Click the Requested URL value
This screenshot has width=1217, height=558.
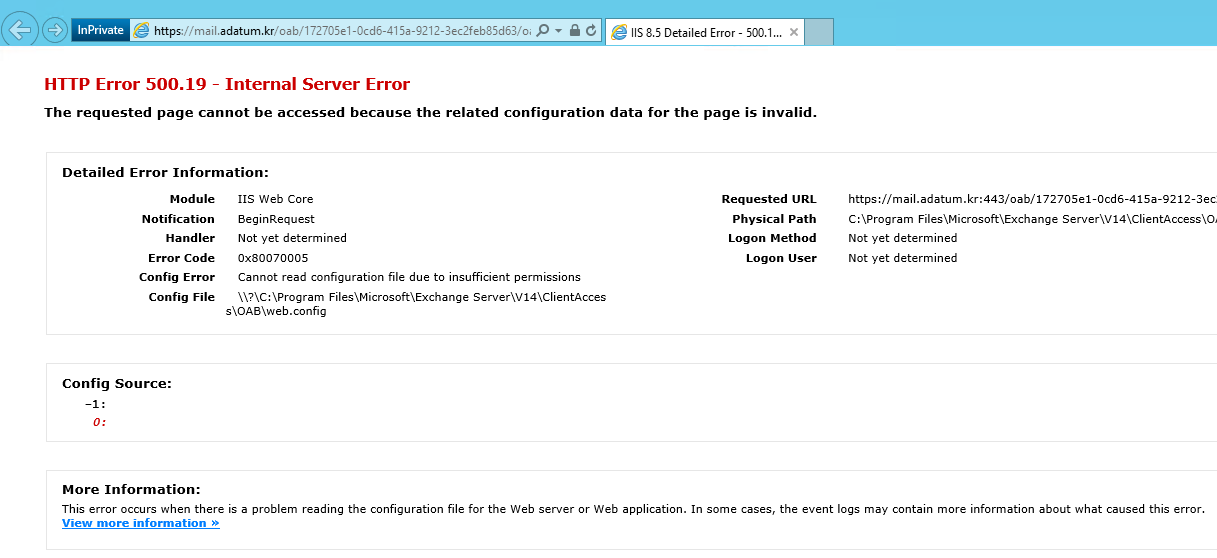point(1032,199)
